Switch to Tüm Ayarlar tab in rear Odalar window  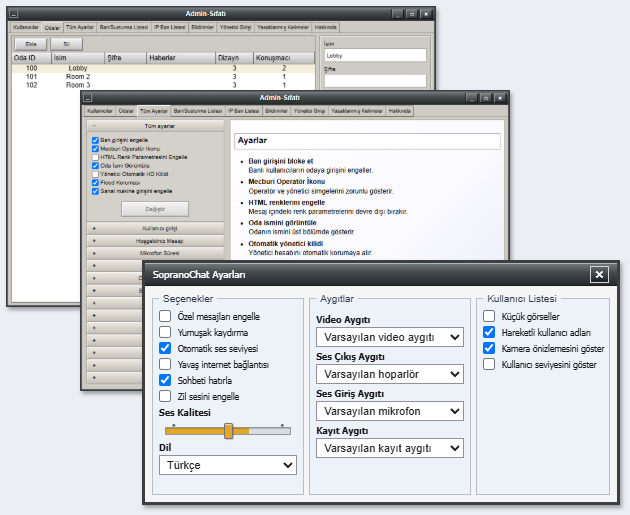click(80, 27)
